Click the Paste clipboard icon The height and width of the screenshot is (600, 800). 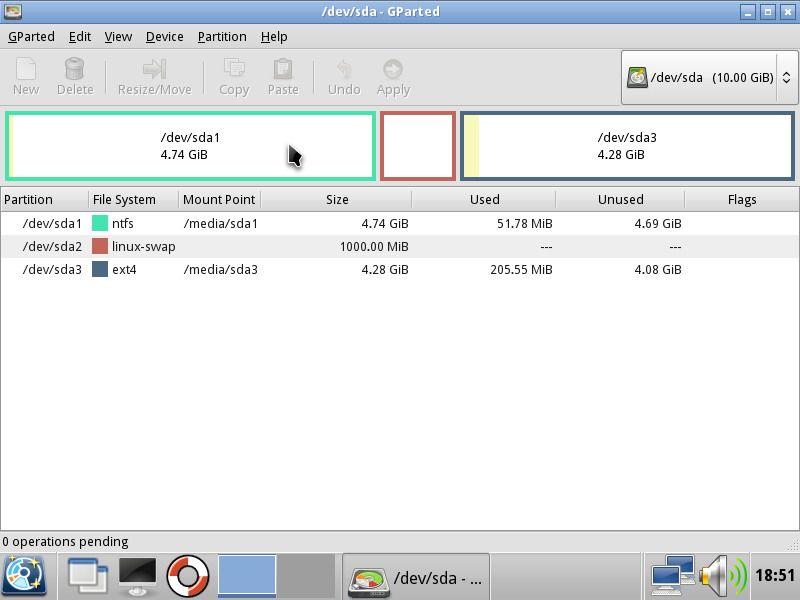(283, 69)
